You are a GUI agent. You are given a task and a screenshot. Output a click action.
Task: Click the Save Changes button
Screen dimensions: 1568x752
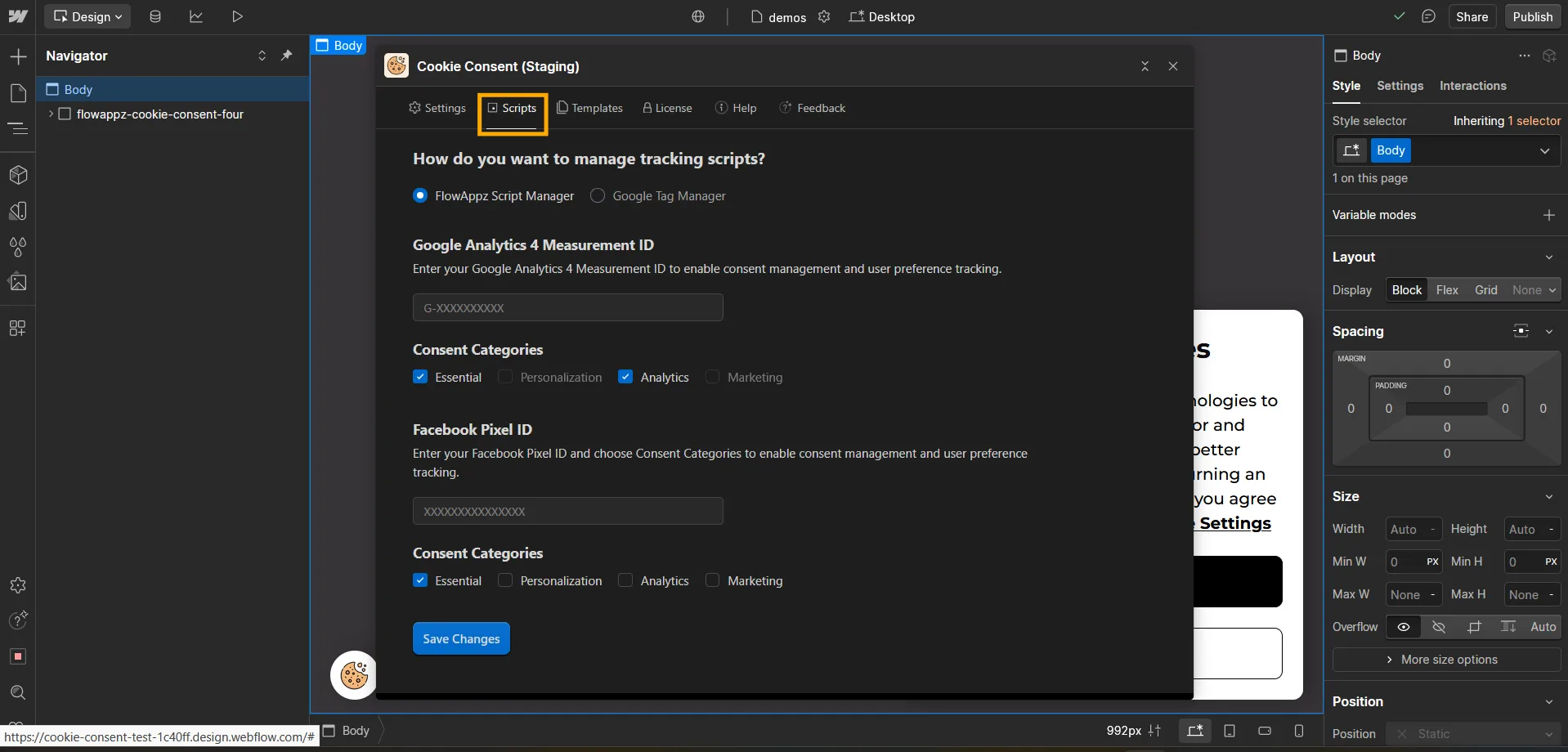[461, 638]
